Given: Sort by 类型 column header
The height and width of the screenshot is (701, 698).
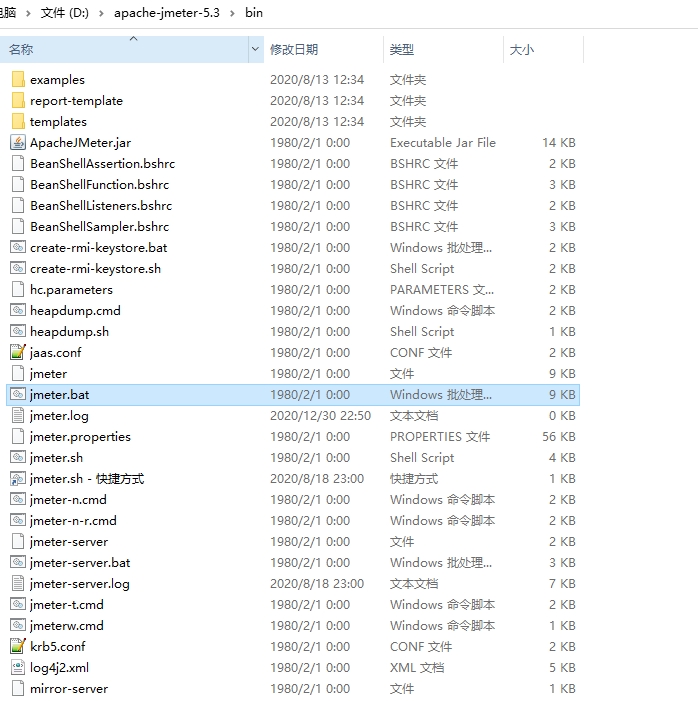Looking at the screenshot, I should tap(444, 49).
